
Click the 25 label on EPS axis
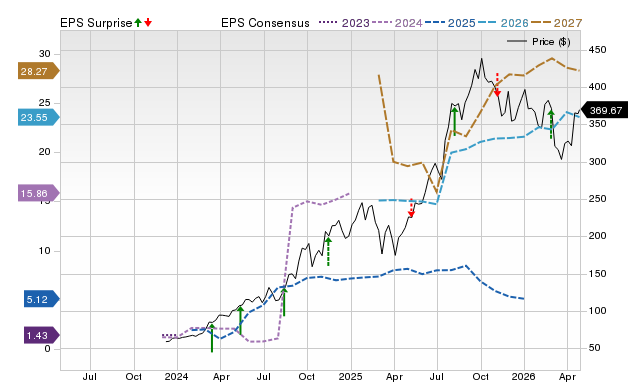pos(44,103)
